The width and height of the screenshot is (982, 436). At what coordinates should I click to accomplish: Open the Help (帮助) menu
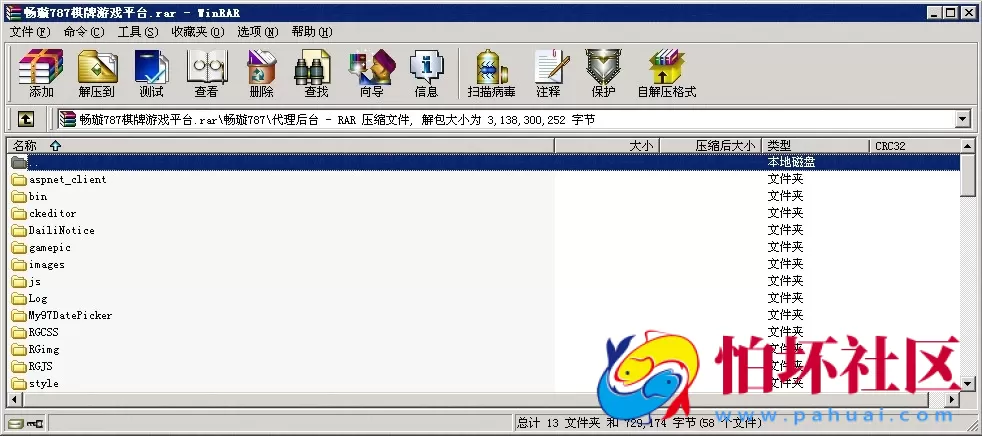click(312, 31)
